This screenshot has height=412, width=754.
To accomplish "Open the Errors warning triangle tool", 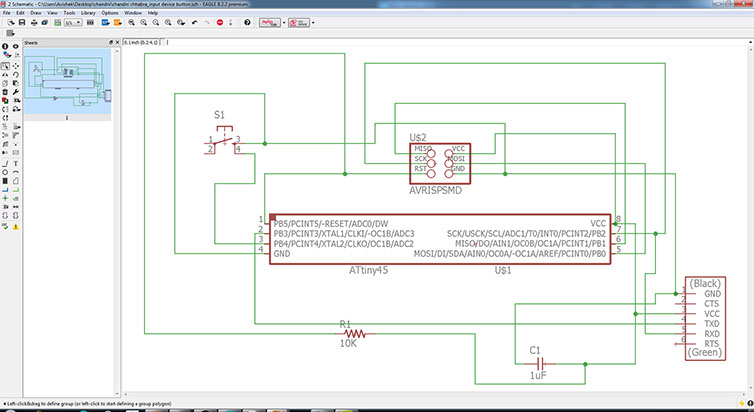I will tap(16, 226).
